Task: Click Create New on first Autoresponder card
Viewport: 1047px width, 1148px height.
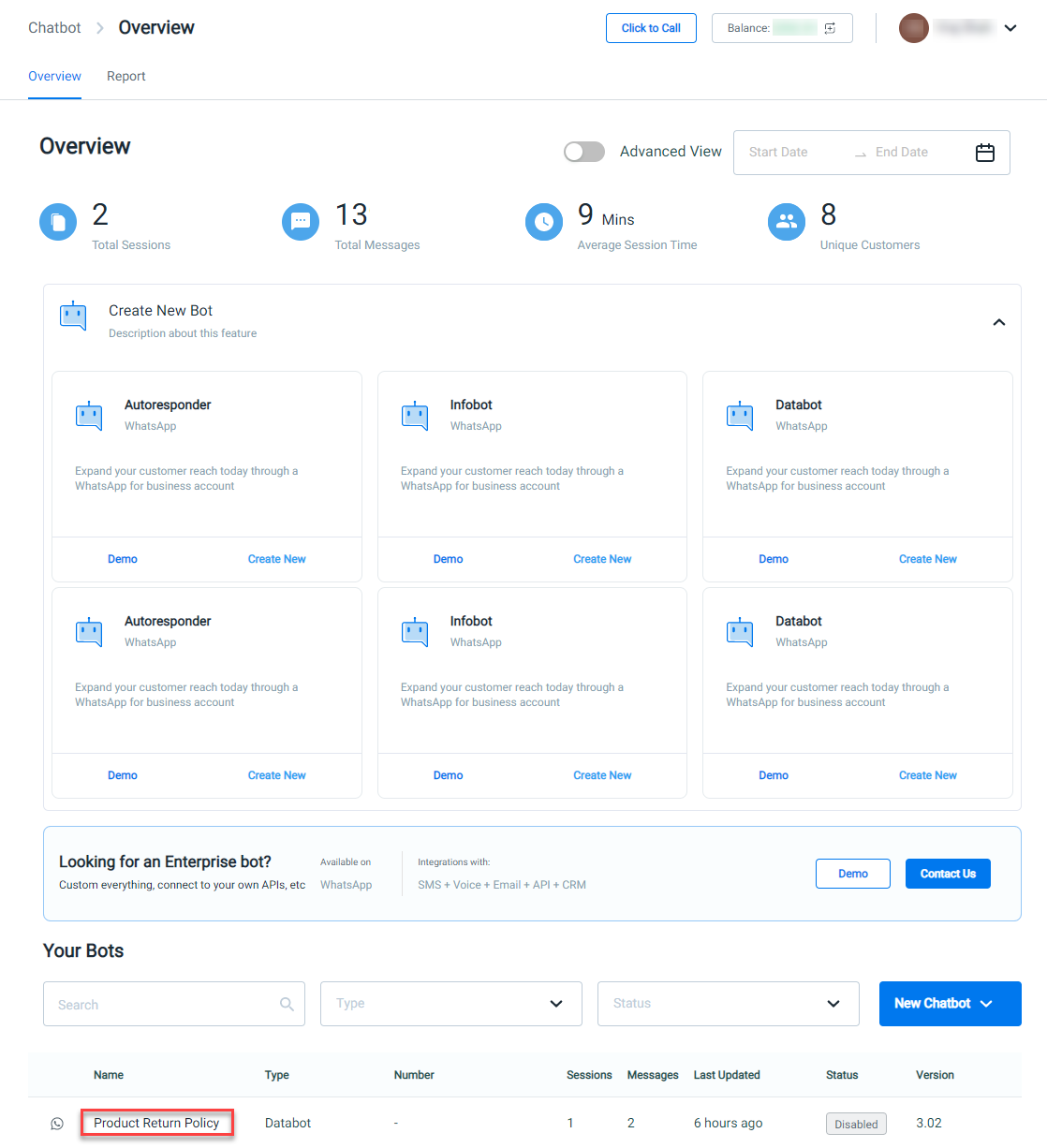Action: pyautogui.click(x=277, y=559)
